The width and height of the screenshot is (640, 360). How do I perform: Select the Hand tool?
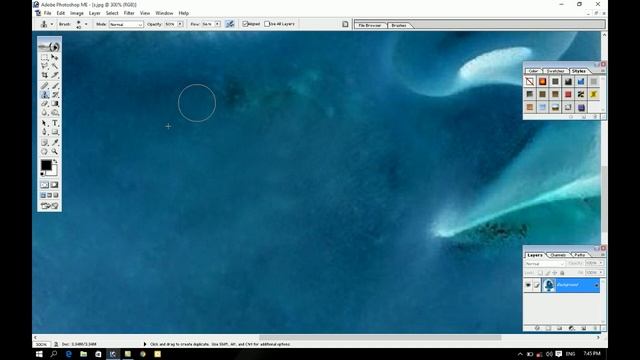pos(44,151)
